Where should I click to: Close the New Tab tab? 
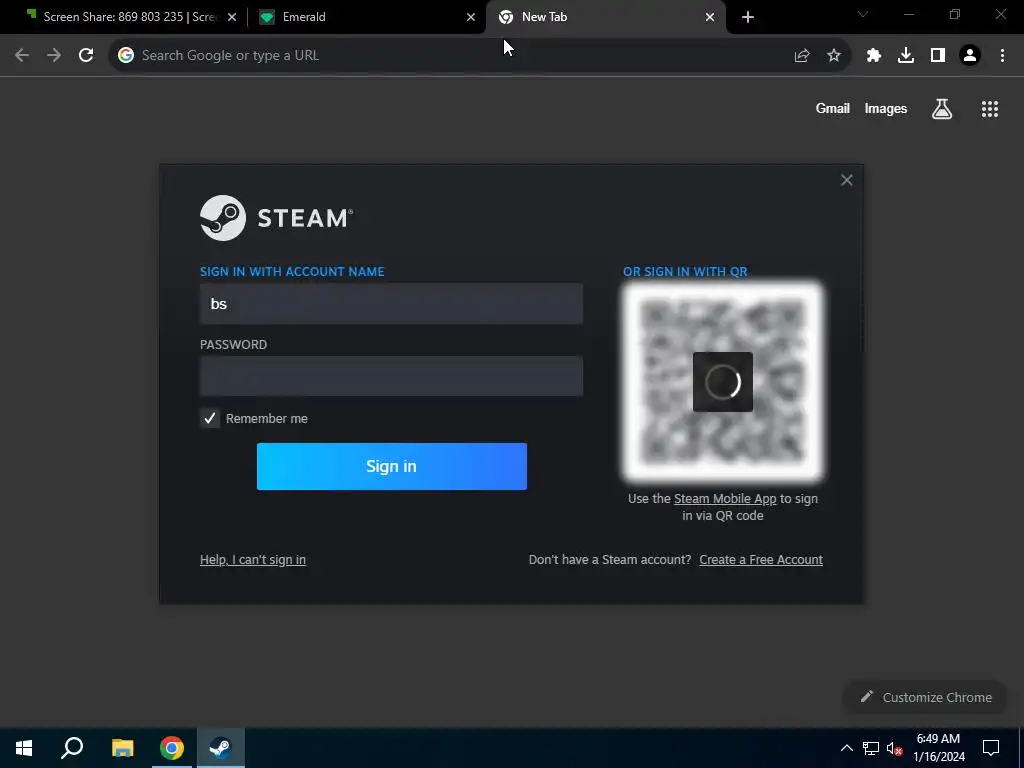tap(710, 17)
